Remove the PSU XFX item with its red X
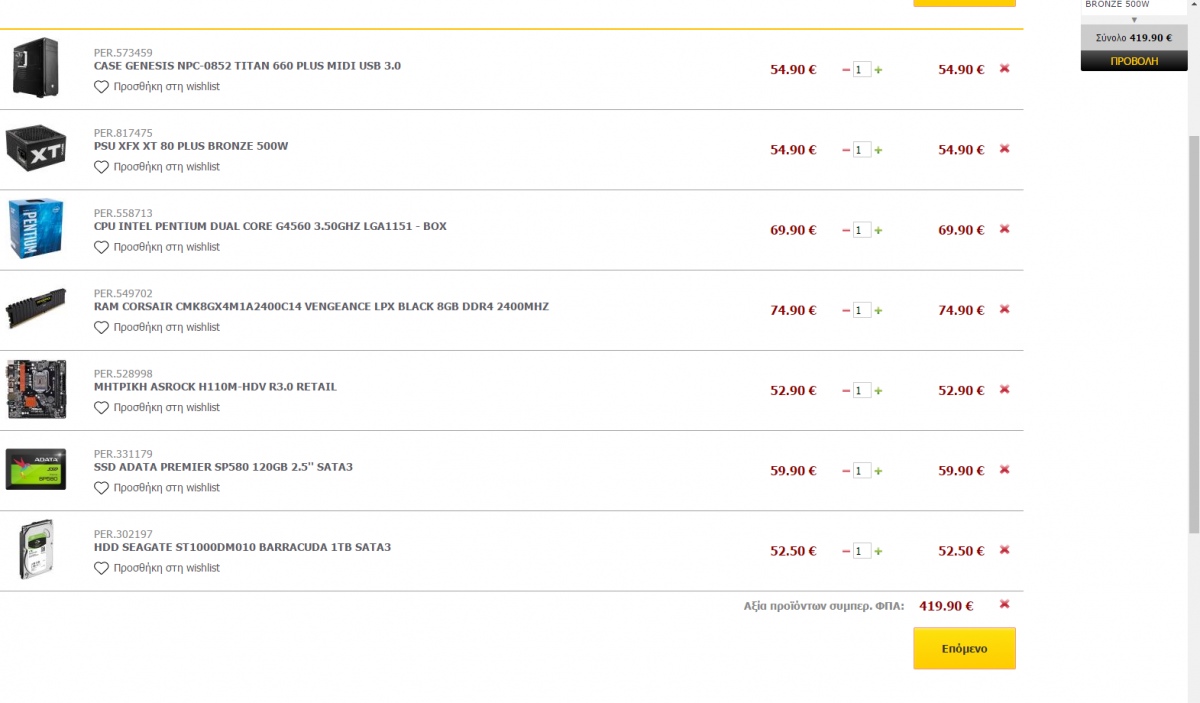The width and height of the screenshot is (1200, 703). pyautogui.click(x=1004, y=149)
